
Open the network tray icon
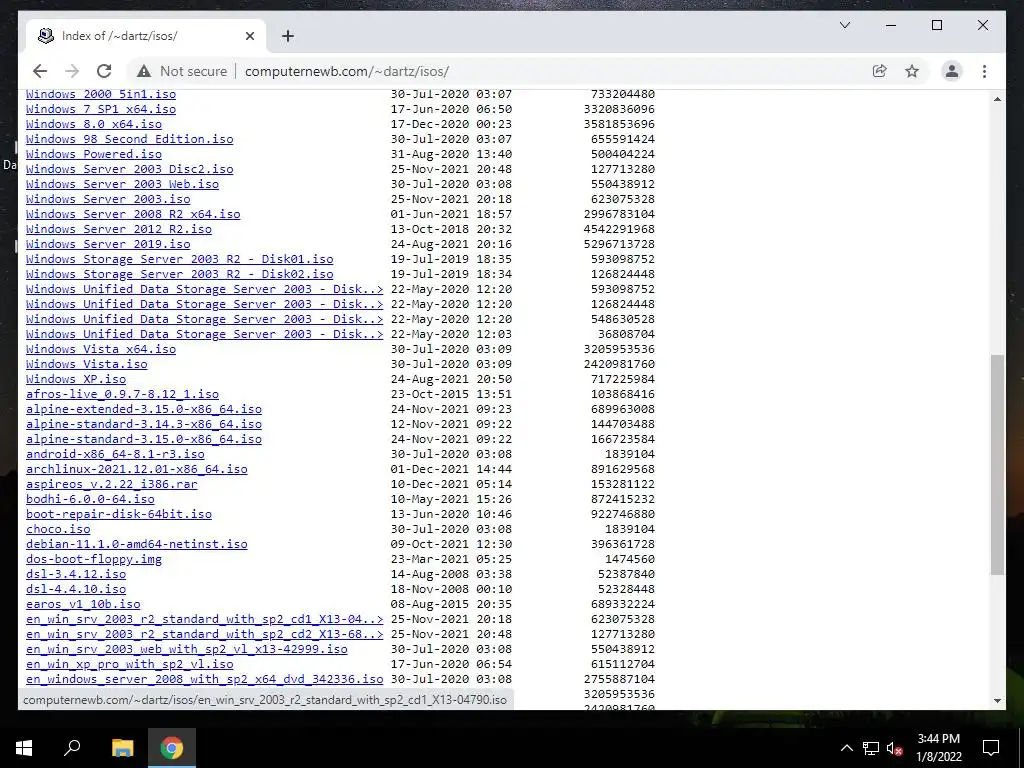click(870, 748)
